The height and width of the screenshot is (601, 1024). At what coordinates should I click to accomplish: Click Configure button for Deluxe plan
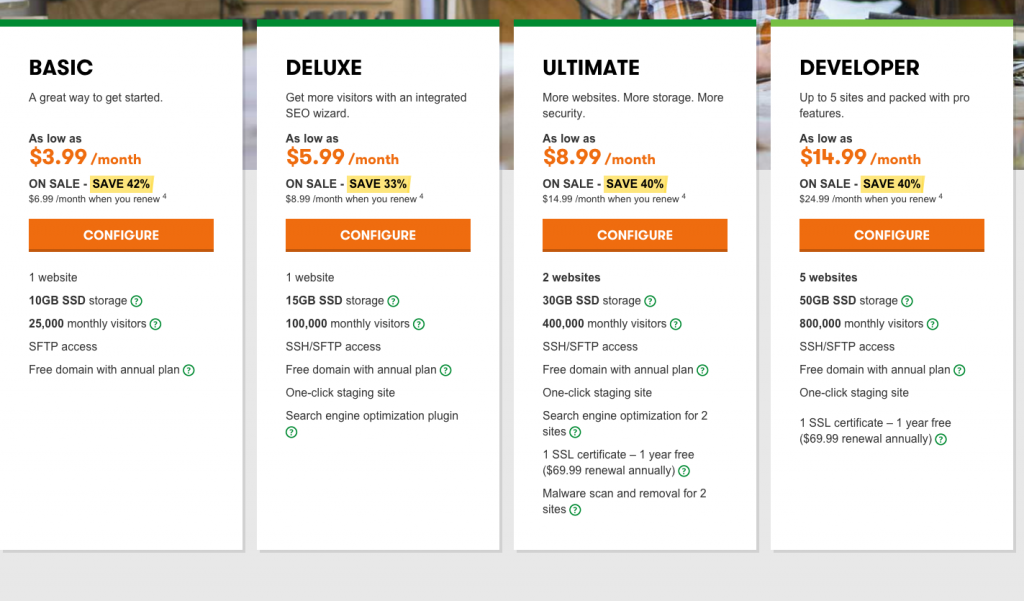coord(378,235)
